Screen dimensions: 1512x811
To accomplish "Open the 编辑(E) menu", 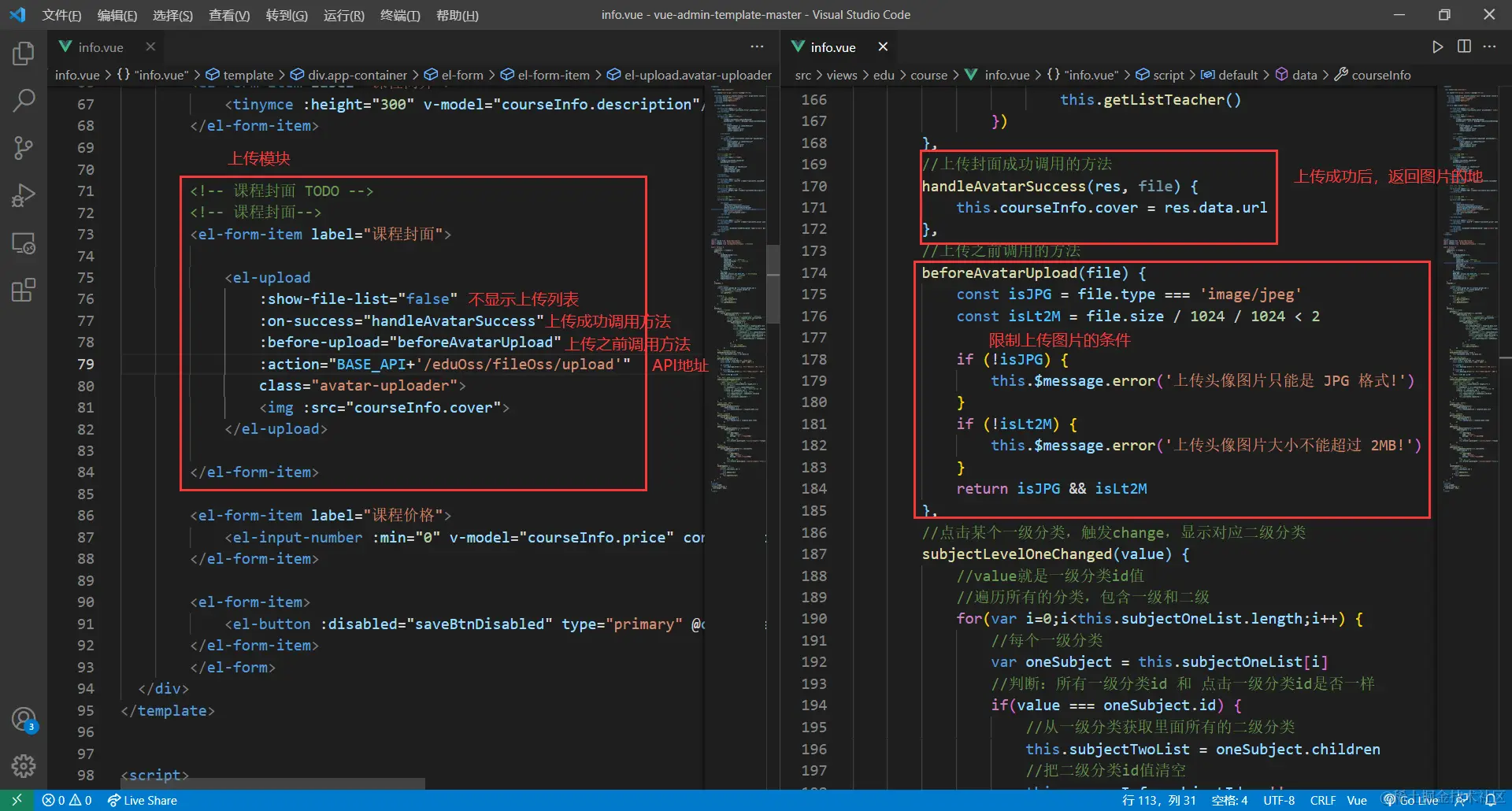I will click(x=117, y=15).
